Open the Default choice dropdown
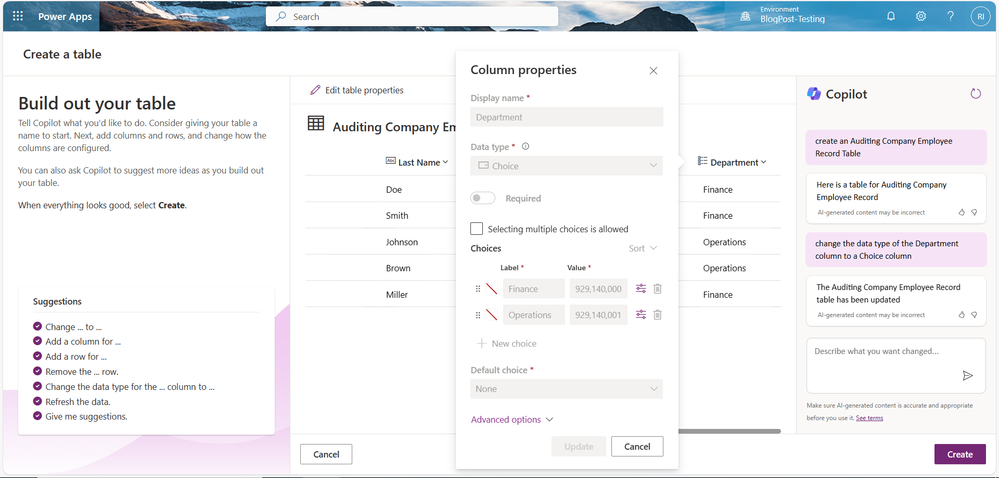This screenshot has width=999, height=478. [566, 389]
